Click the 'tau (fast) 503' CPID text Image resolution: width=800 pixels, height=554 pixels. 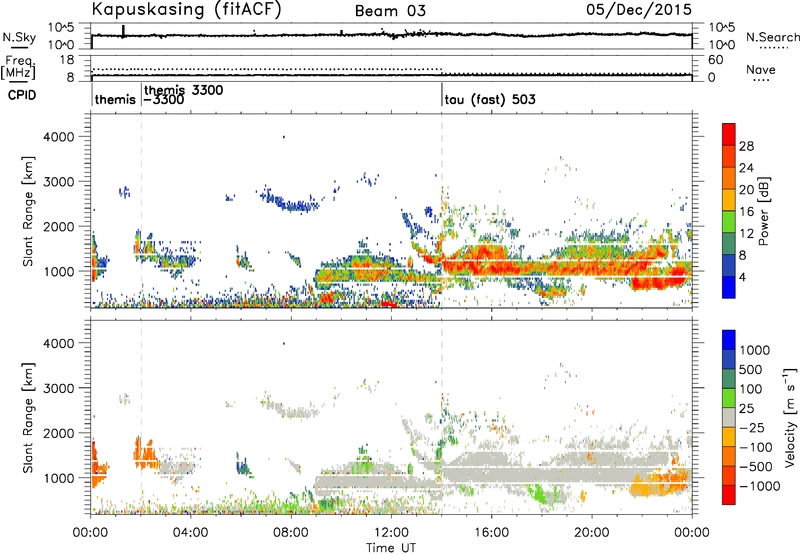click(490, 99)
